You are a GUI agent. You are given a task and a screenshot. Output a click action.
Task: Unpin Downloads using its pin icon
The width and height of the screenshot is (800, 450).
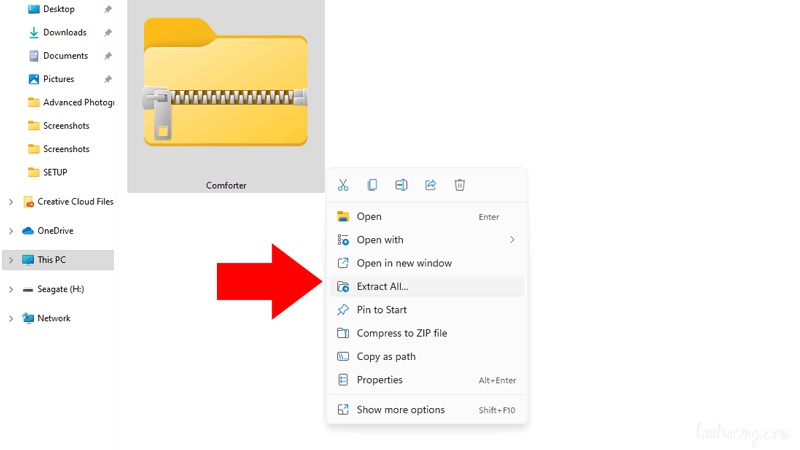pyautogui.click(x=108, y=33)
